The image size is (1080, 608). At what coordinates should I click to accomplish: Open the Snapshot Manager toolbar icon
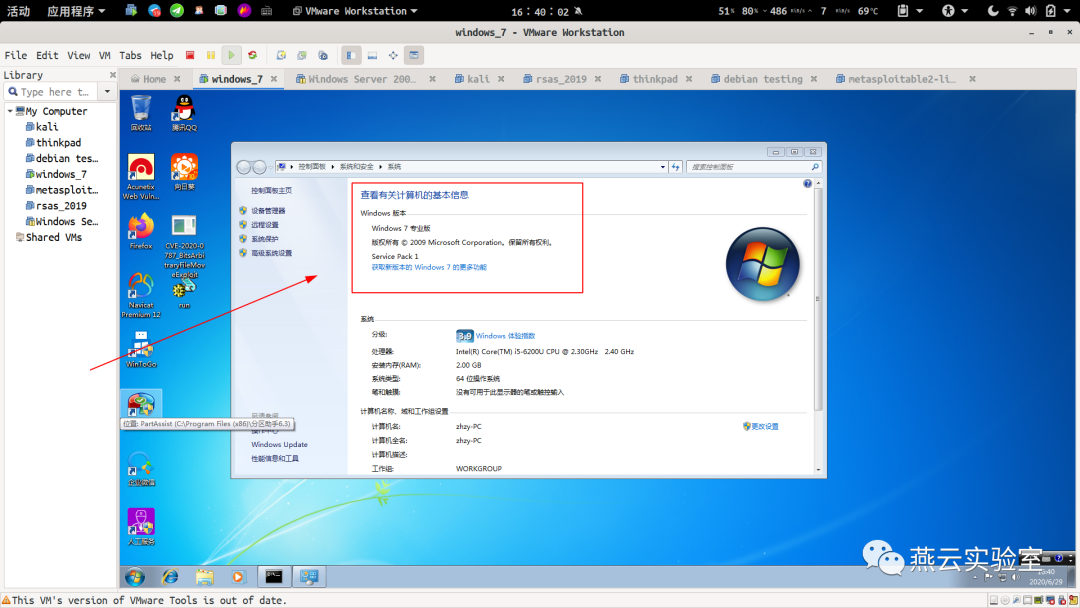coord(322,55)
